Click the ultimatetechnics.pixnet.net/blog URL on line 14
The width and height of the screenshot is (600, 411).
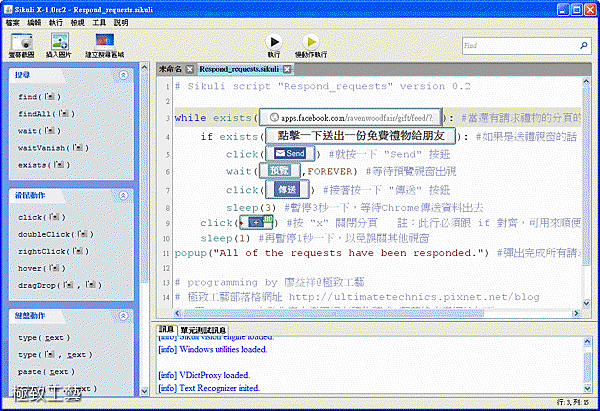click(x=414, y=297)
